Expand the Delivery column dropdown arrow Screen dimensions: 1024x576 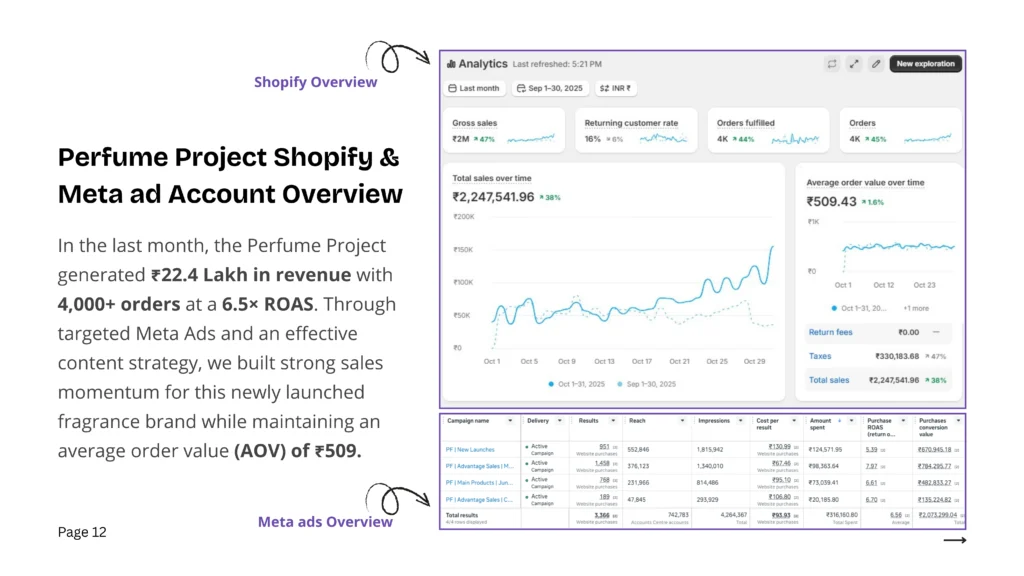click(x=562, y=421)
